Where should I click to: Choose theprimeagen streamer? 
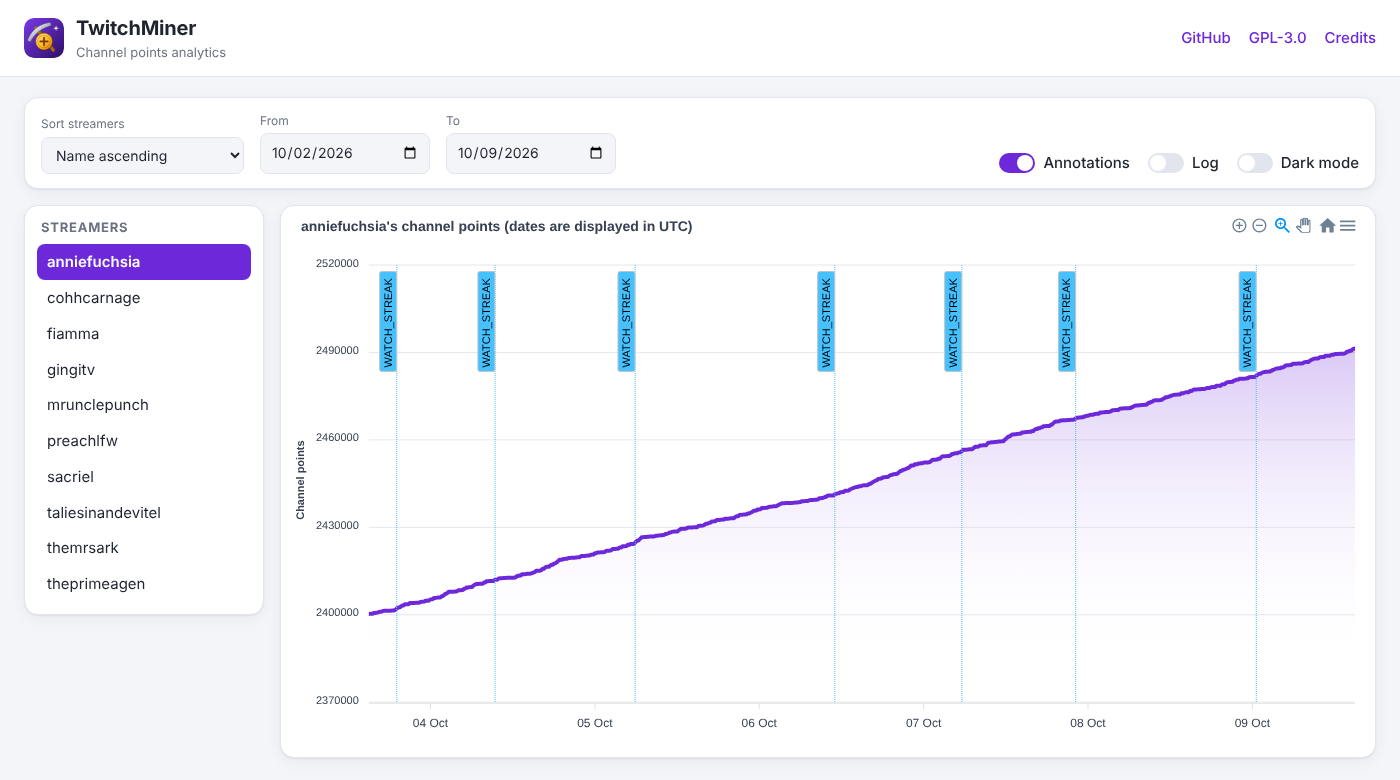pyautogui.click(x=144, y=584)
